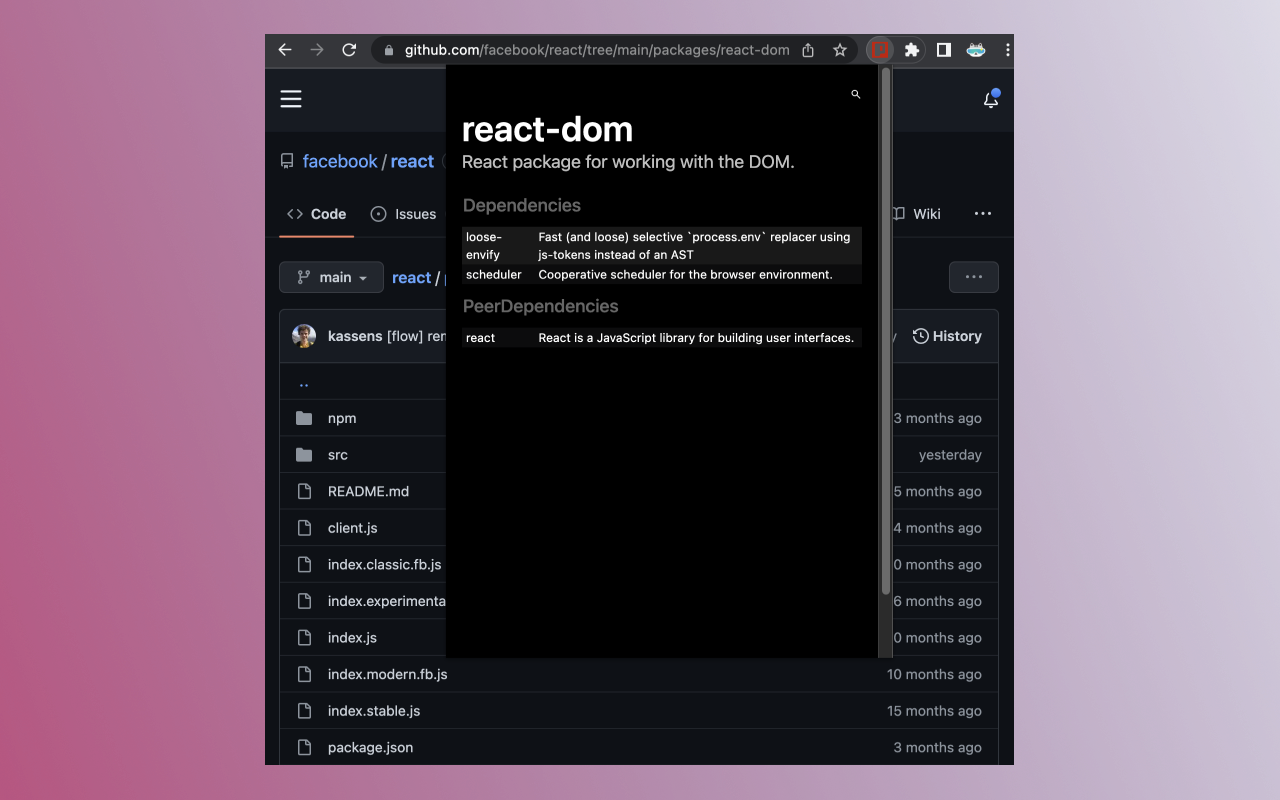Click the lock icon in address bar

[x=389, y=50]
